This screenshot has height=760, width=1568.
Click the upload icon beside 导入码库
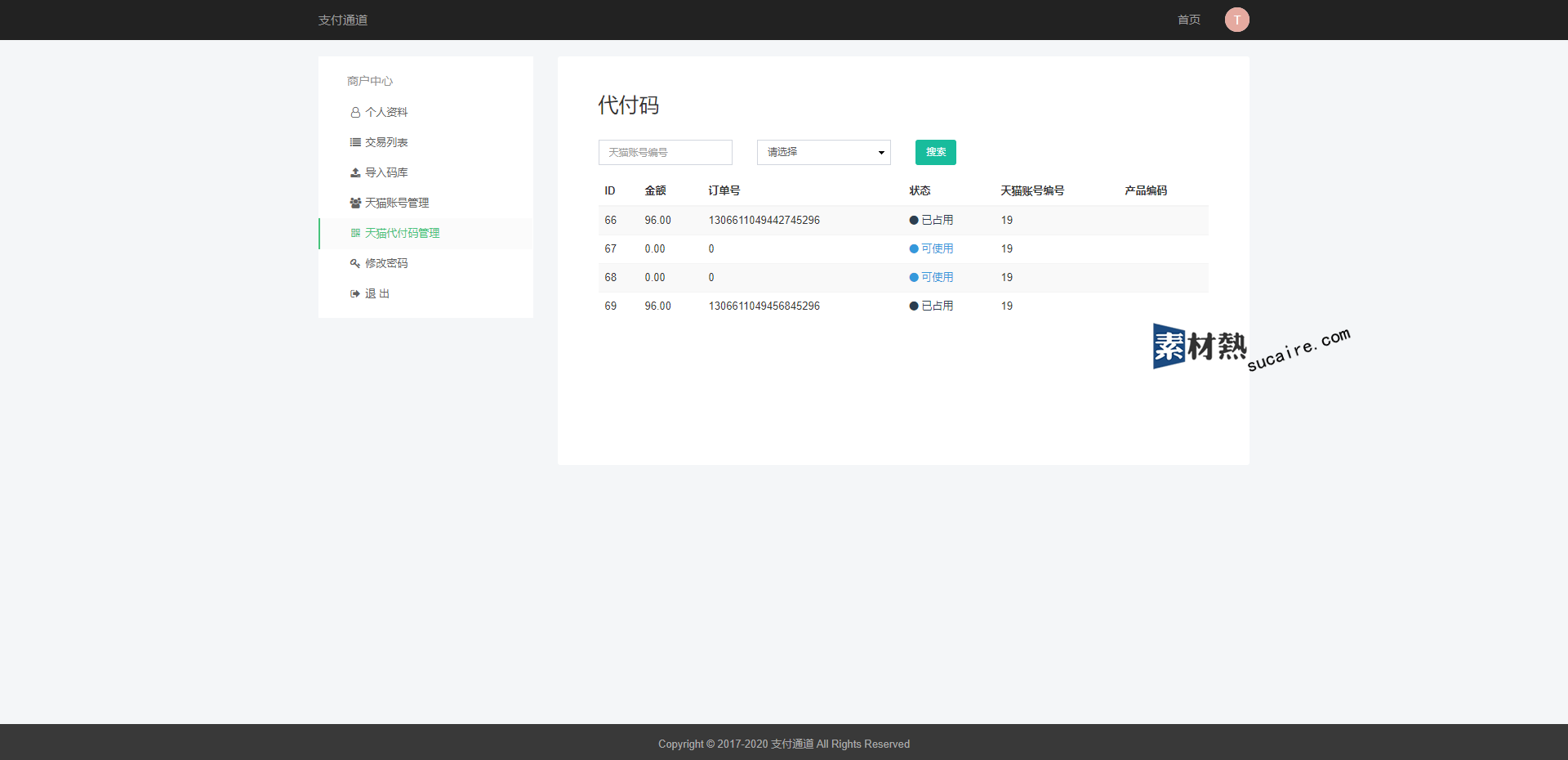[355, 172]
